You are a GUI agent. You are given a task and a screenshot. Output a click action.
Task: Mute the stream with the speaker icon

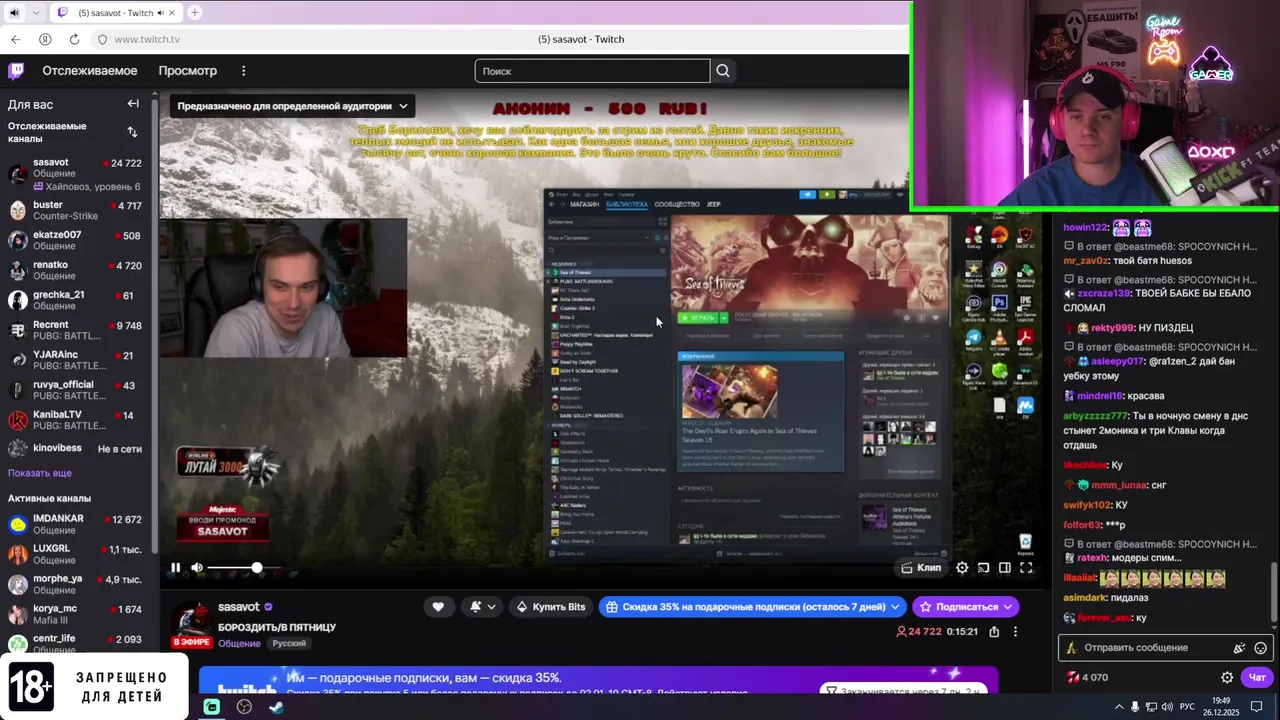coord(197,567)
